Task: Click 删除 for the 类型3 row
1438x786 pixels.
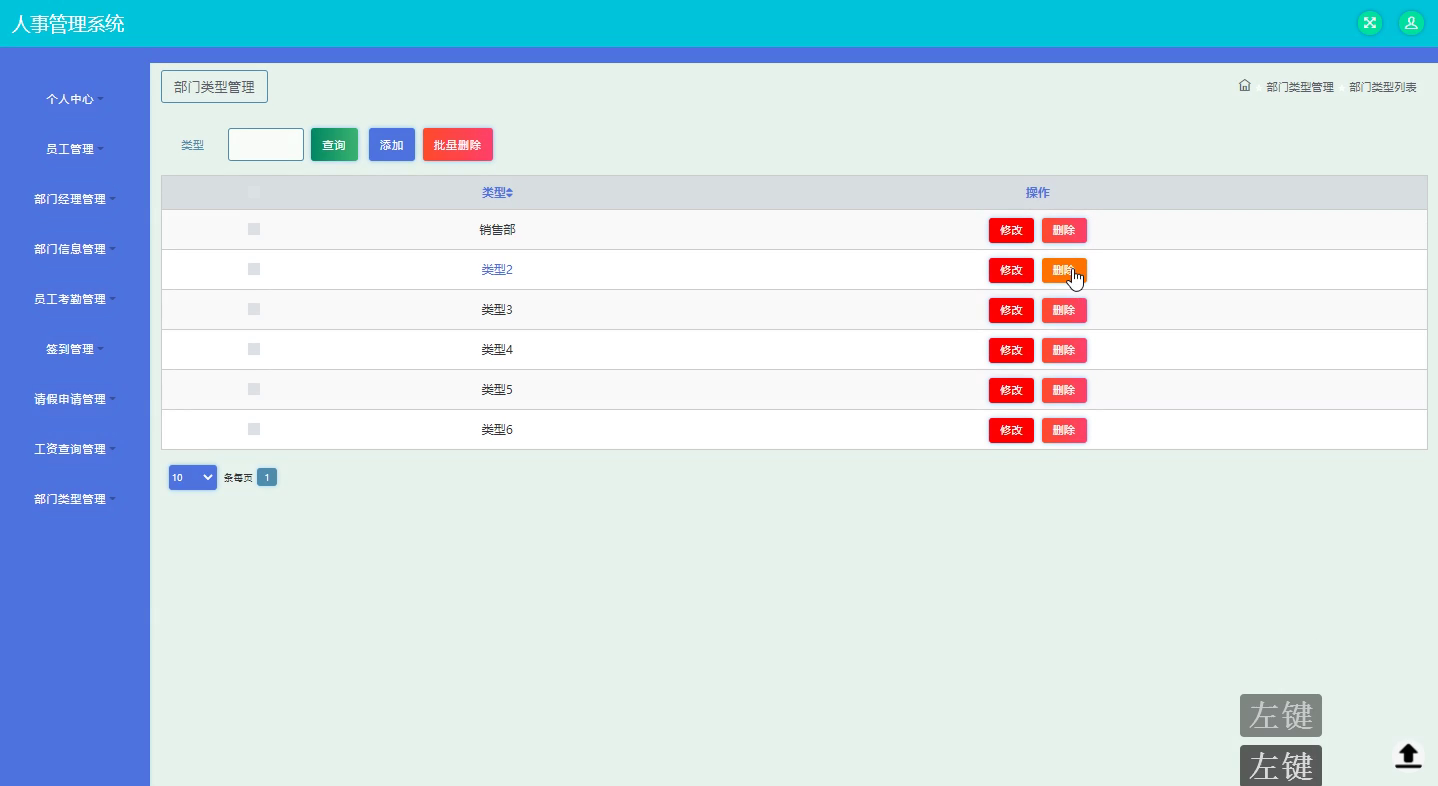Action: click(1064, 310)
